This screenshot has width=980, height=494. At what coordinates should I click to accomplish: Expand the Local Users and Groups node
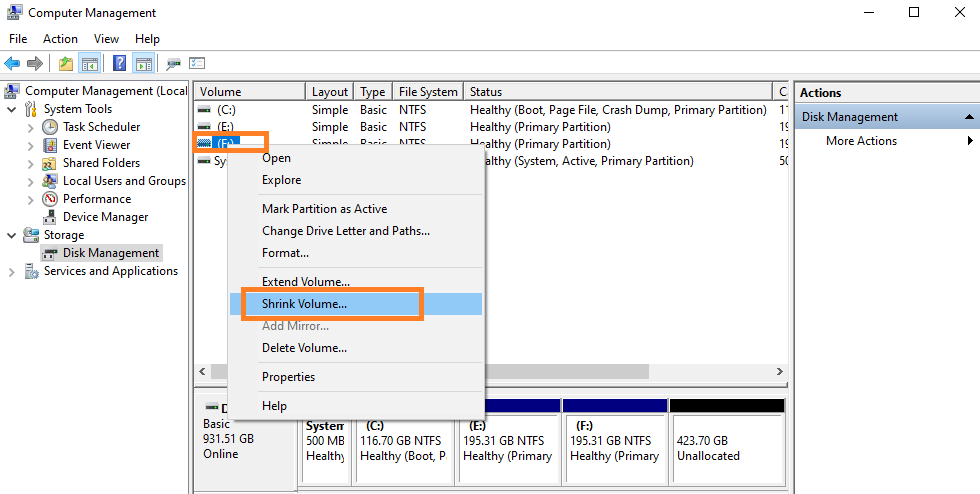[x=31, y=182]
